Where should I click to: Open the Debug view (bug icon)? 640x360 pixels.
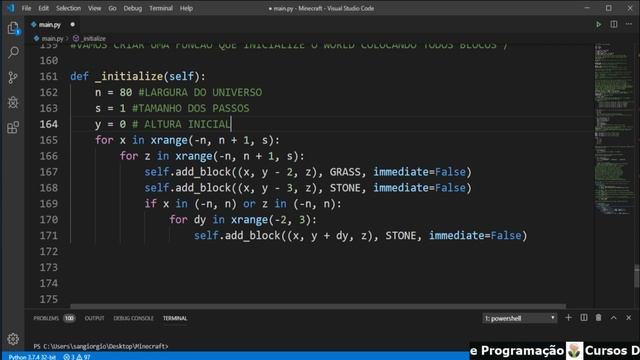coord(13,102)
